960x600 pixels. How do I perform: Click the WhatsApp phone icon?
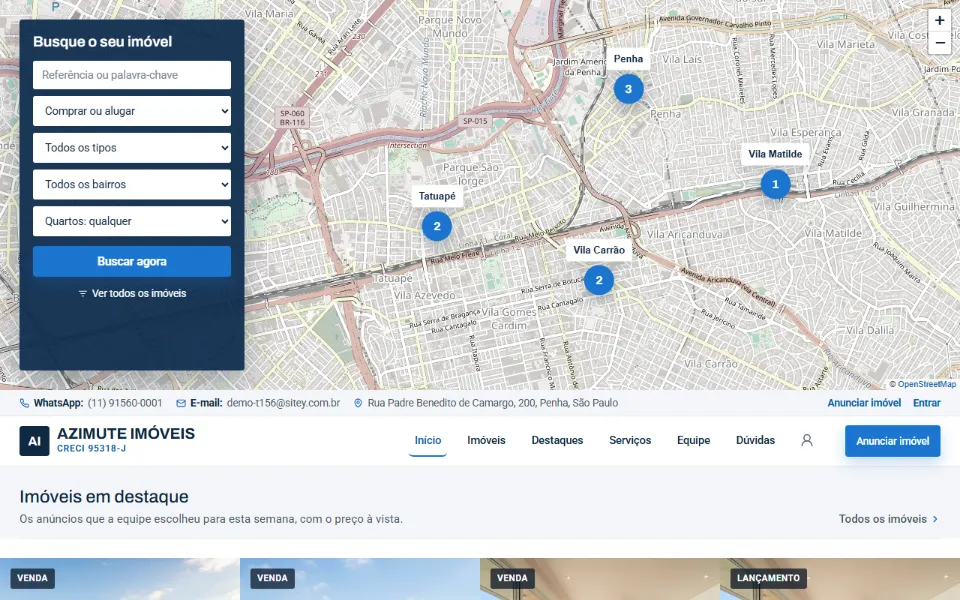pyautogui.click(x=24, y=403)
